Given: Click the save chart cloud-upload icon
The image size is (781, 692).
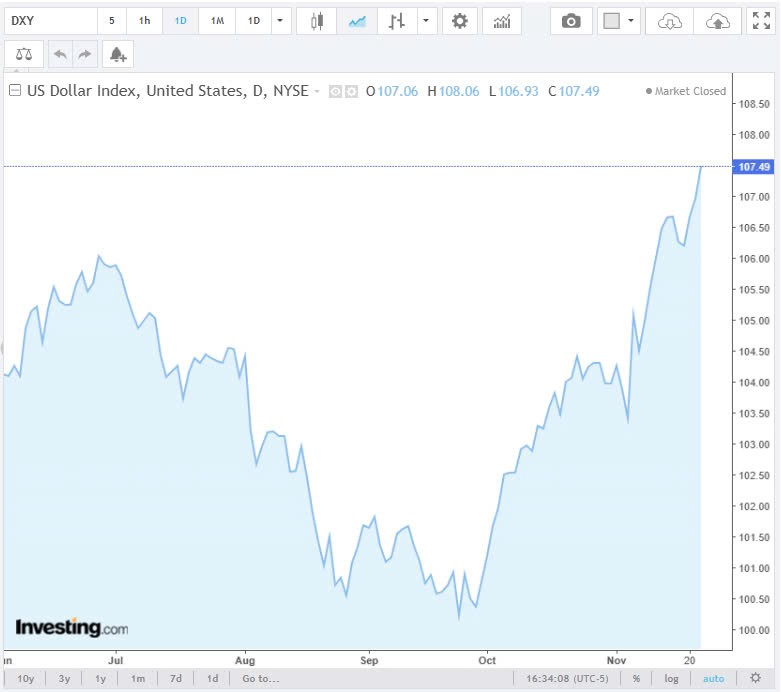Looking at the screenshot, I should (717, 21).
